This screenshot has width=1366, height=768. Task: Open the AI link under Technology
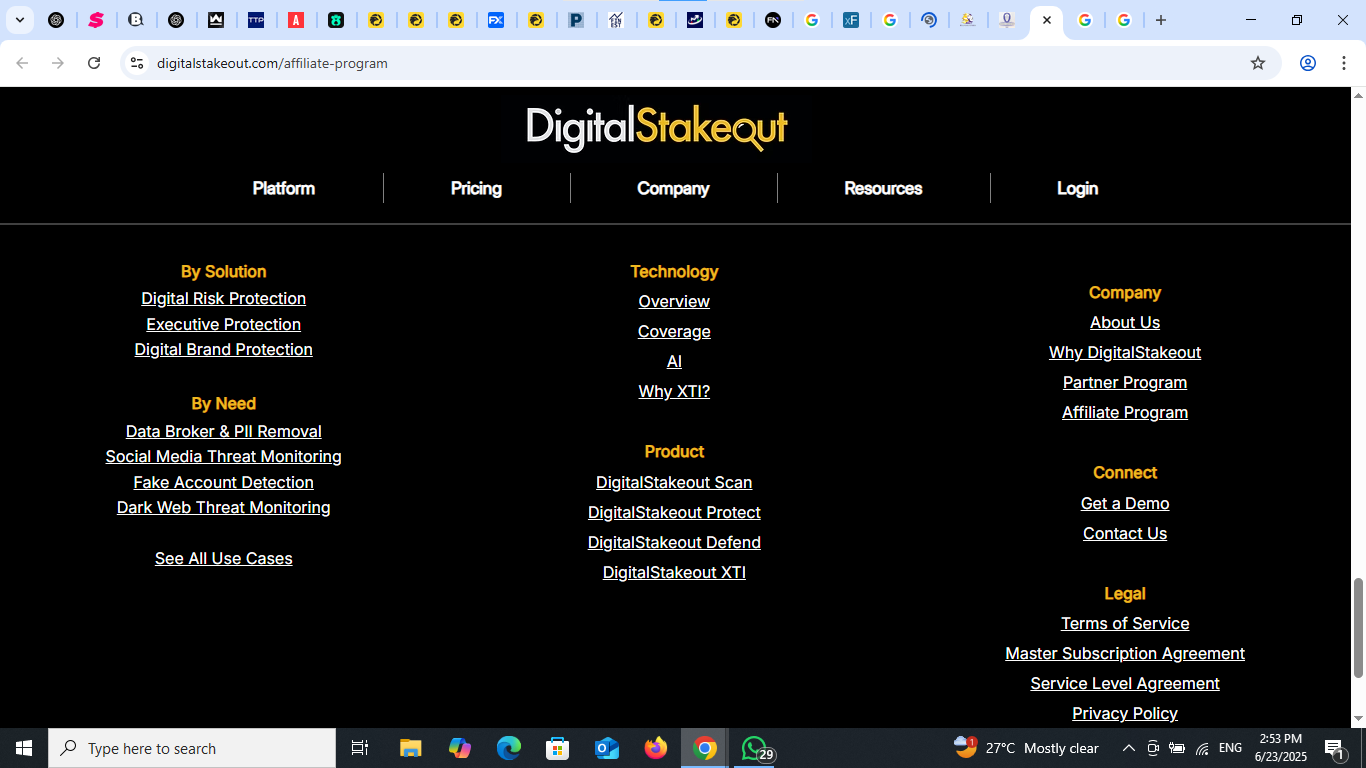tap(674, 361)
